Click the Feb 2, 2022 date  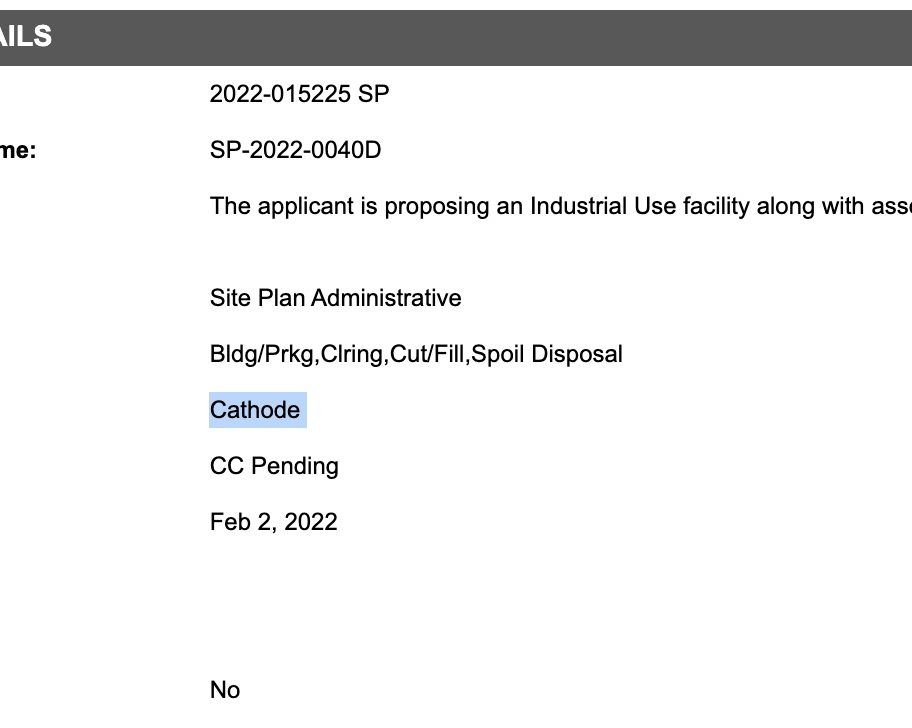coord(273,522)
